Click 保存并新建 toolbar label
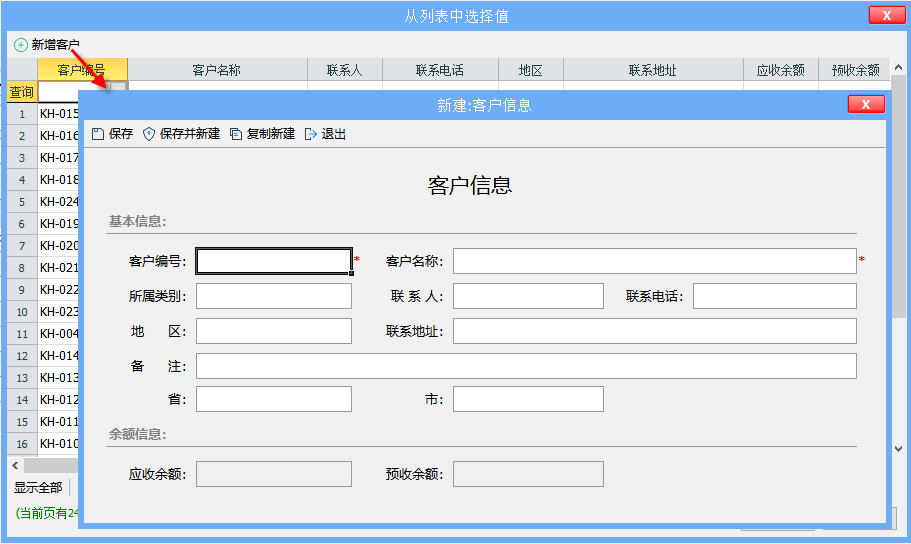The image size is (911, 544). coord(190,134)
